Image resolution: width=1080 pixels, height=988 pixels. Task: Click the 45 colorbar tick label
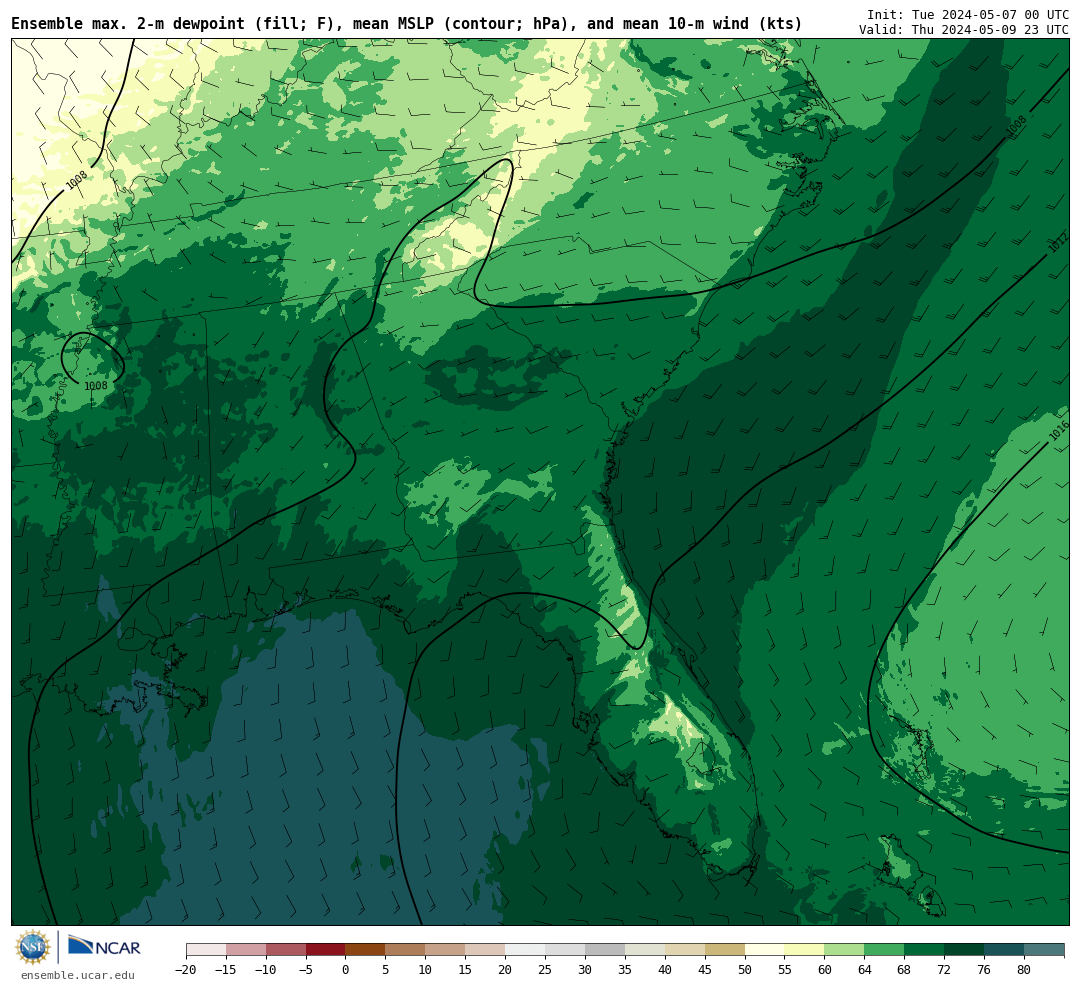click(x=705, y=969)
